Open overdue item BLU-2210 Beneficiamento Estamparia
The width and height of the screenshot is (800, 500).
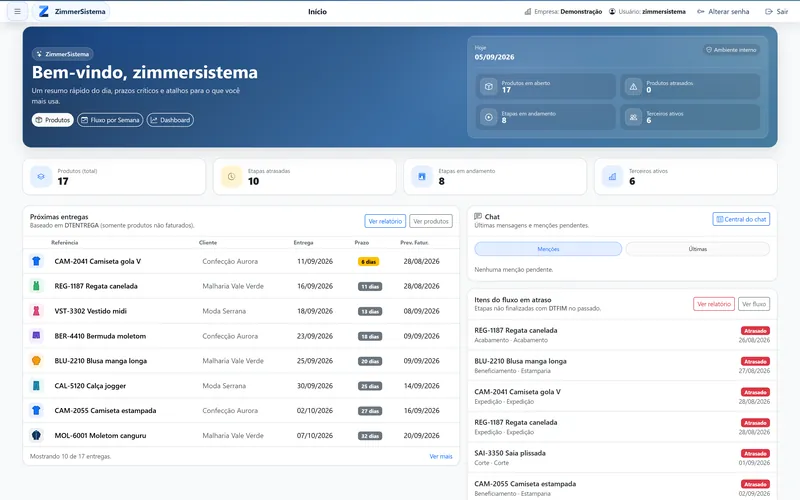[x=622, y=365]
